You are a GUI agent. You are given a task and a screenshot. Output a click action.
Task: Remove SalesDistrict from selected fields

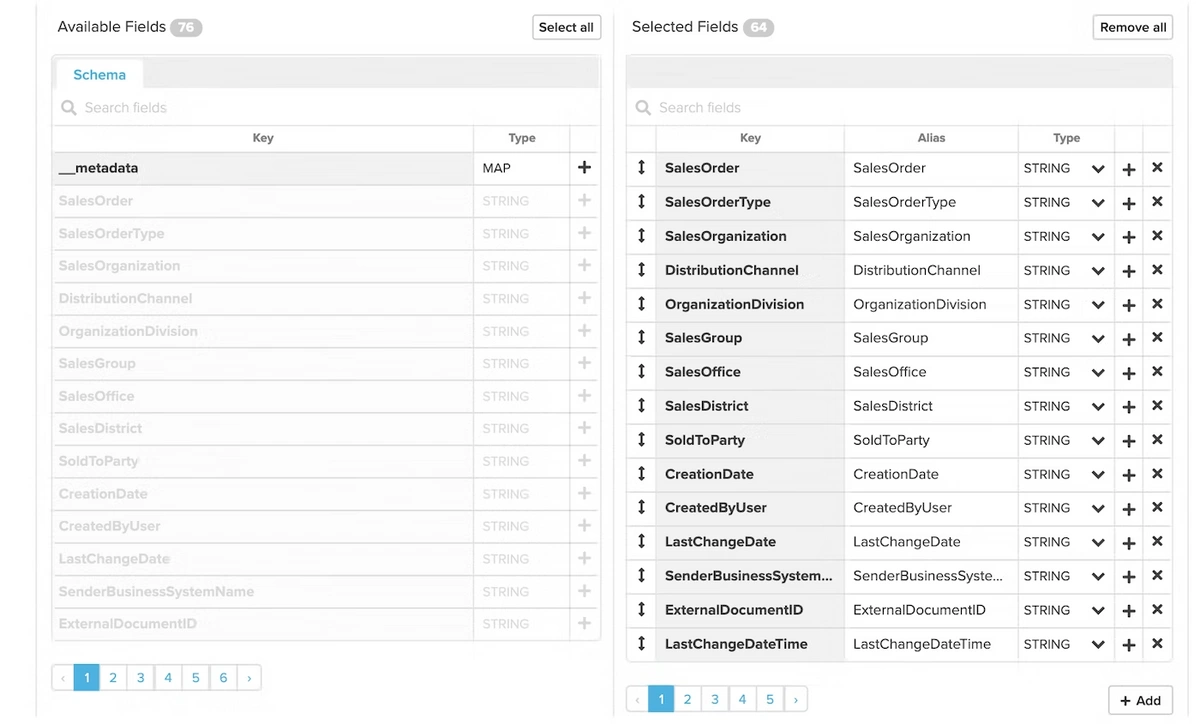pyautogui.click(x=1157, y=406)
